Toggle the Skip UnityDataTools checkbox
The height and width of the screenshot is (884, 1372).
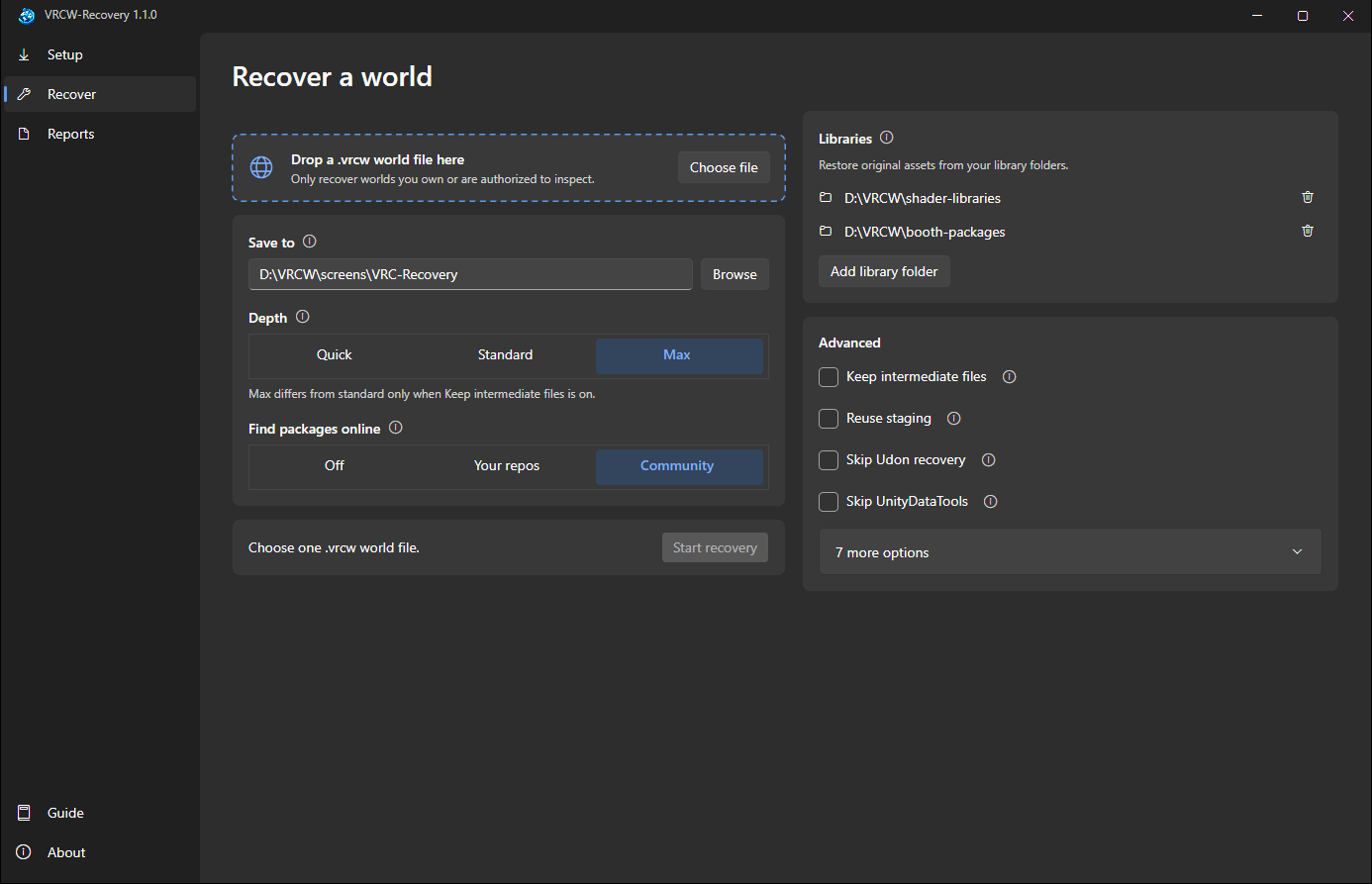point(829,502)
